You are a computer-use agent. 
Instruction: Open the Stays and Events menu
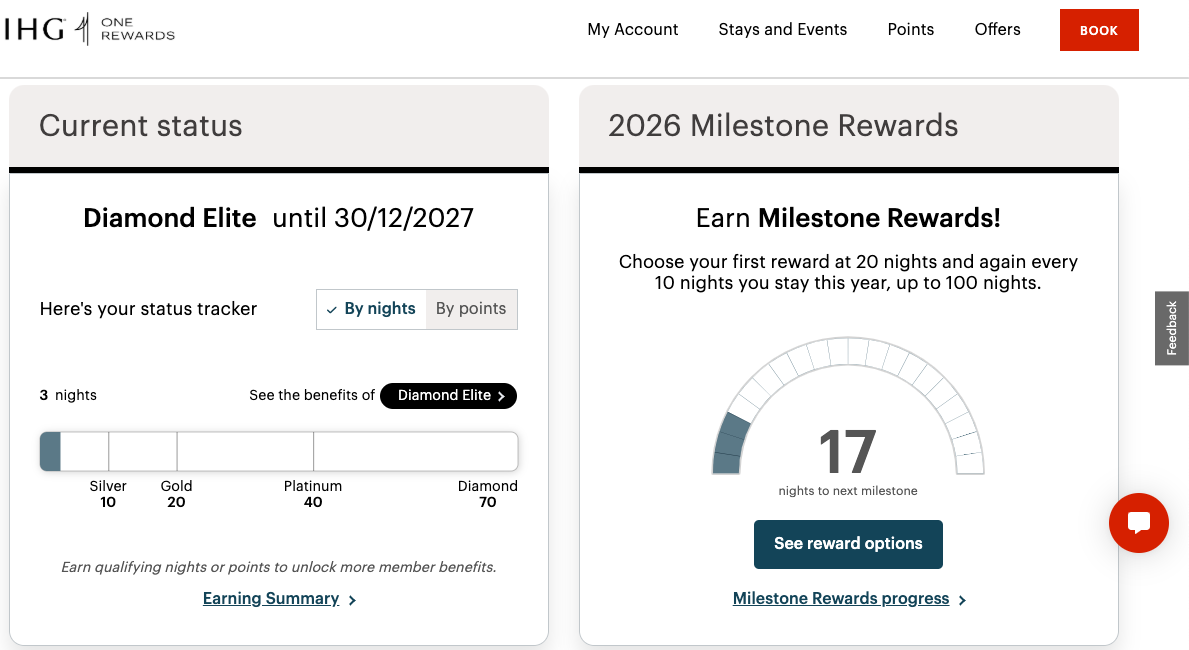[x=782, y=30]
